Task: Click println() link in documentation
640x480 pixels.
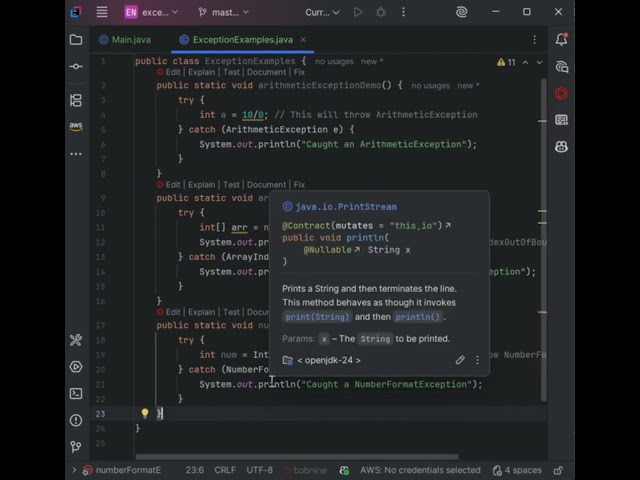Action: tap(418, 317)
